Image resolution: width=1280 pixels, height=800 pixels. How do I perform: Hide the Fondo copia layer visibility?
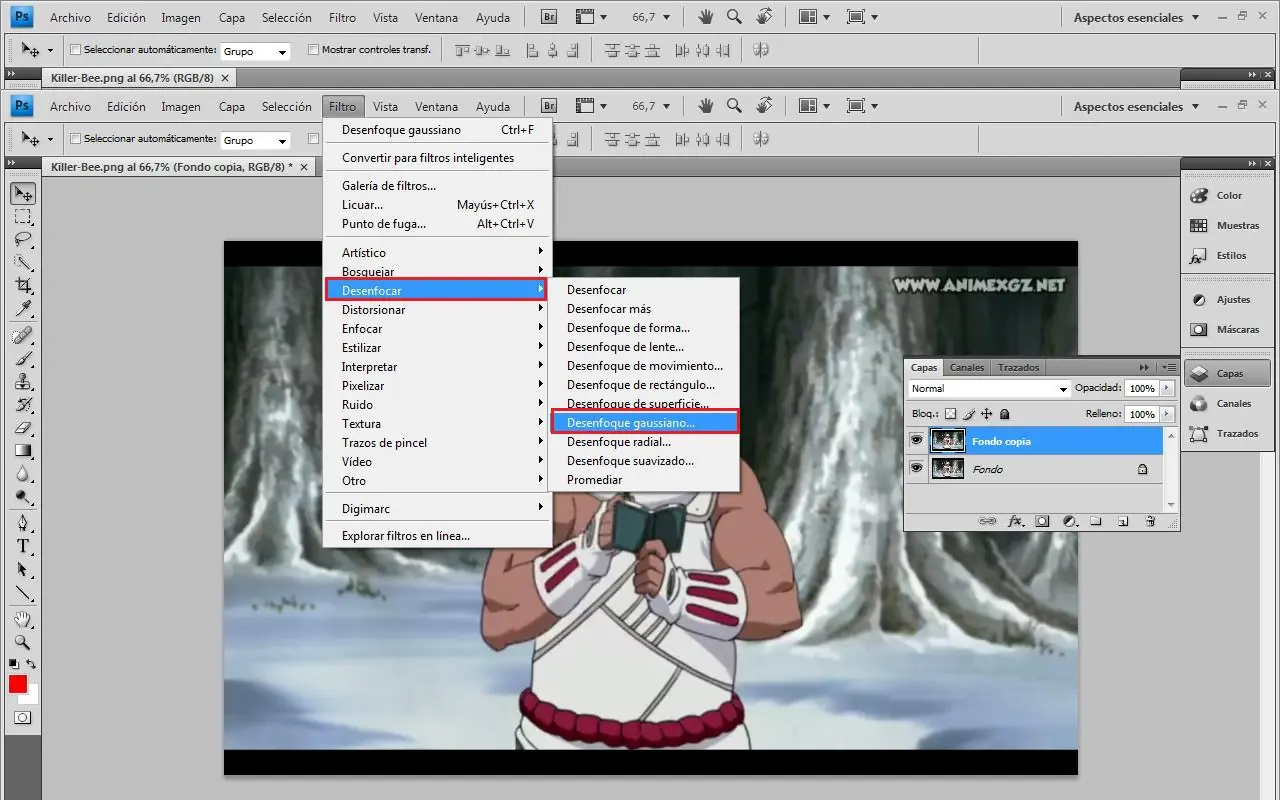point(916,440)
